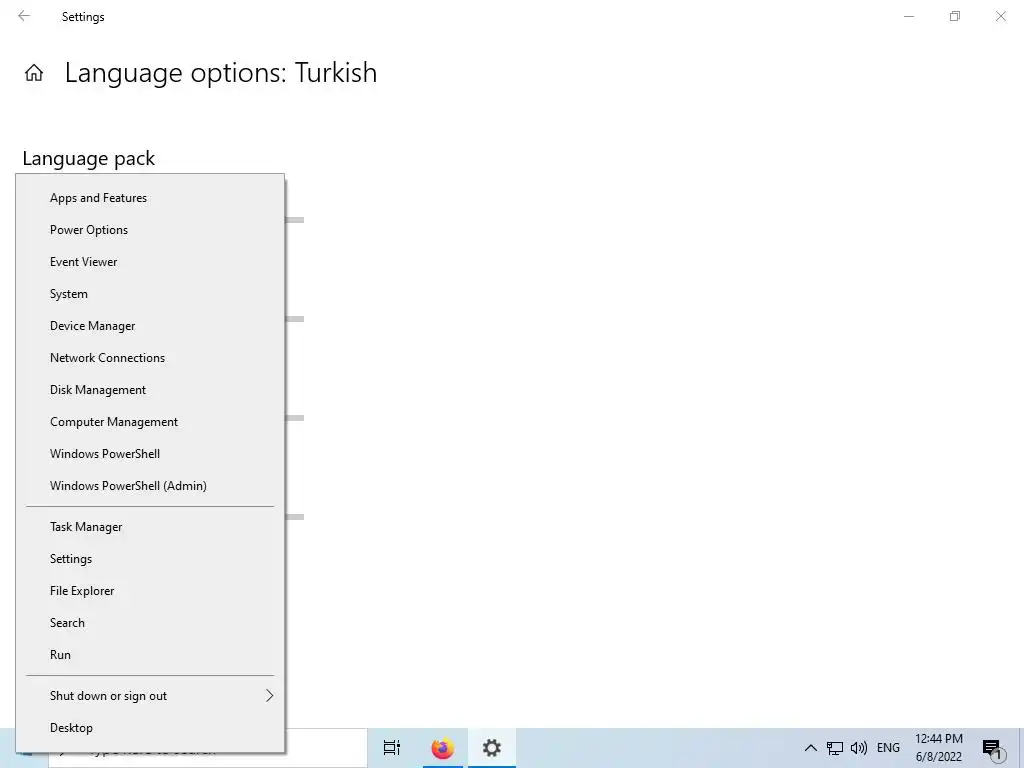Show hidden tray icons chevron
This screenshot has width=1024, height=768.
[810, 748]
